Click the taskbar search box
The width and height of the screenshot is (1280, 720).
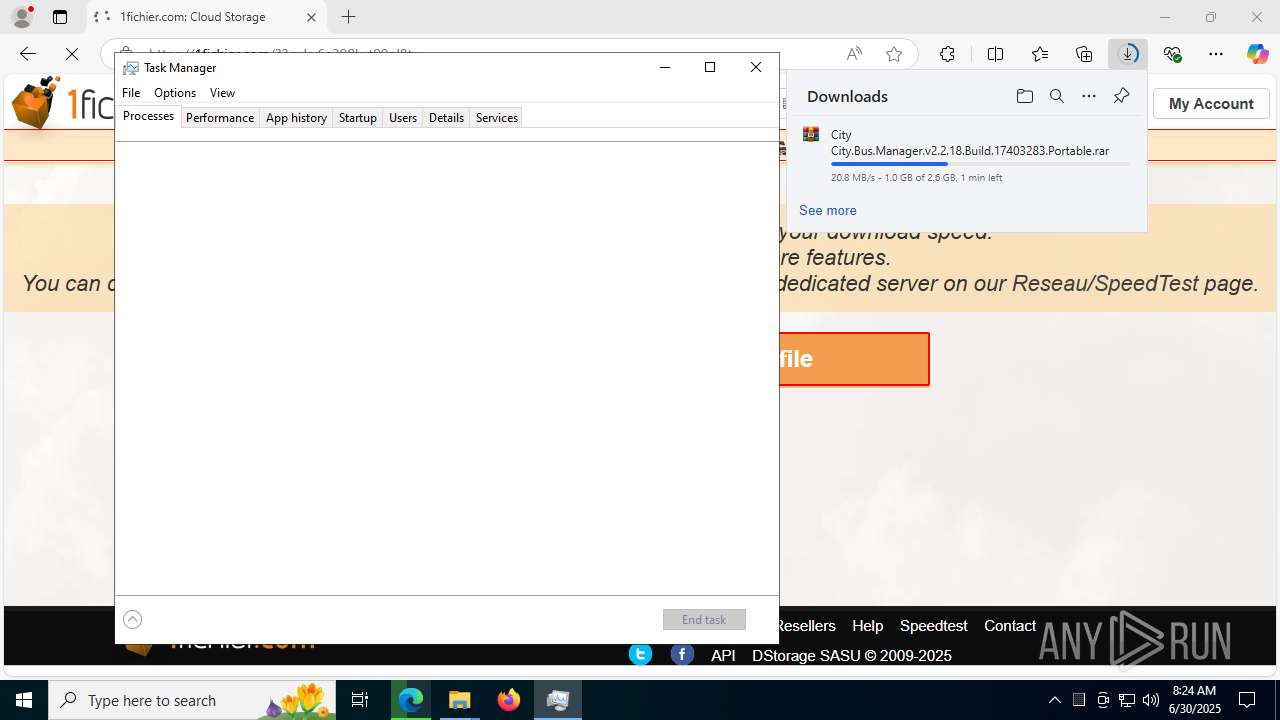pos(192,700)
